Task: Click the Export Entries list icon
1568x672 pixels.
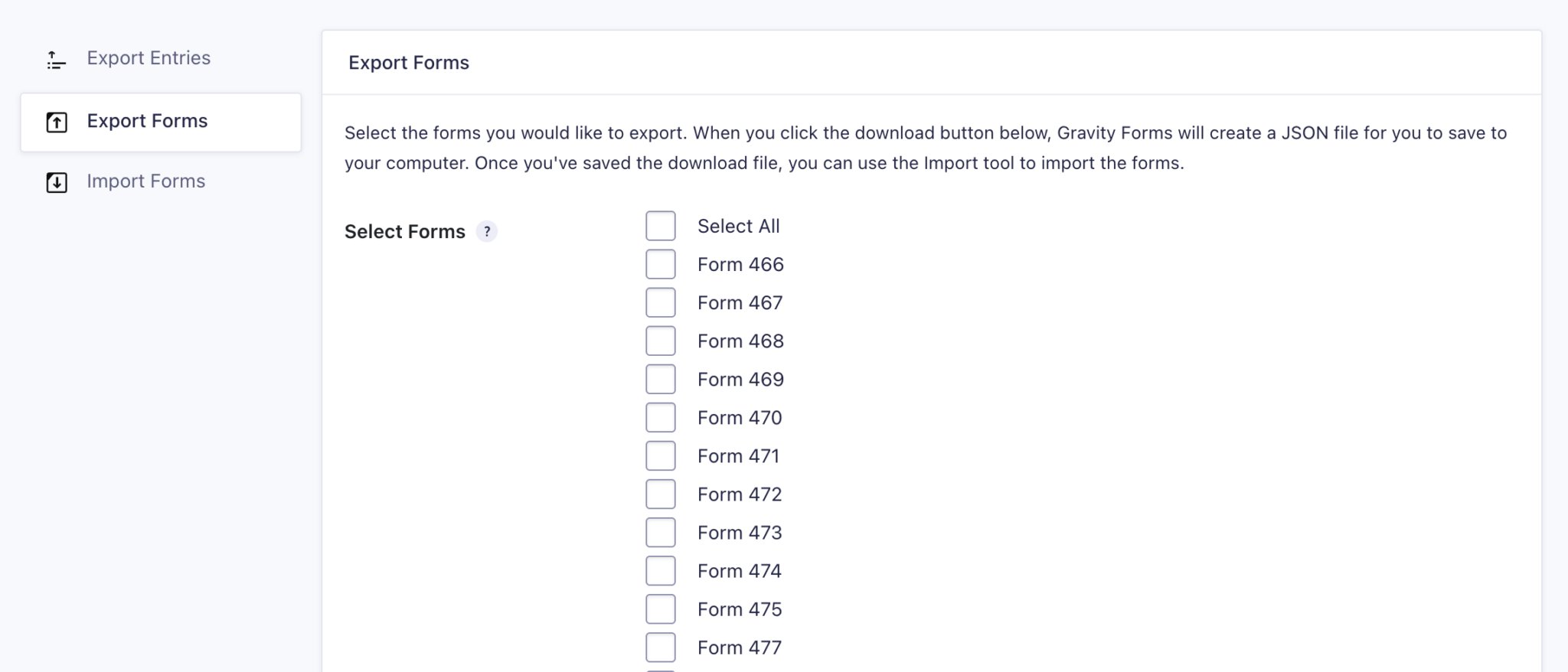Action: pyautogui.click(x=55, y=60)
